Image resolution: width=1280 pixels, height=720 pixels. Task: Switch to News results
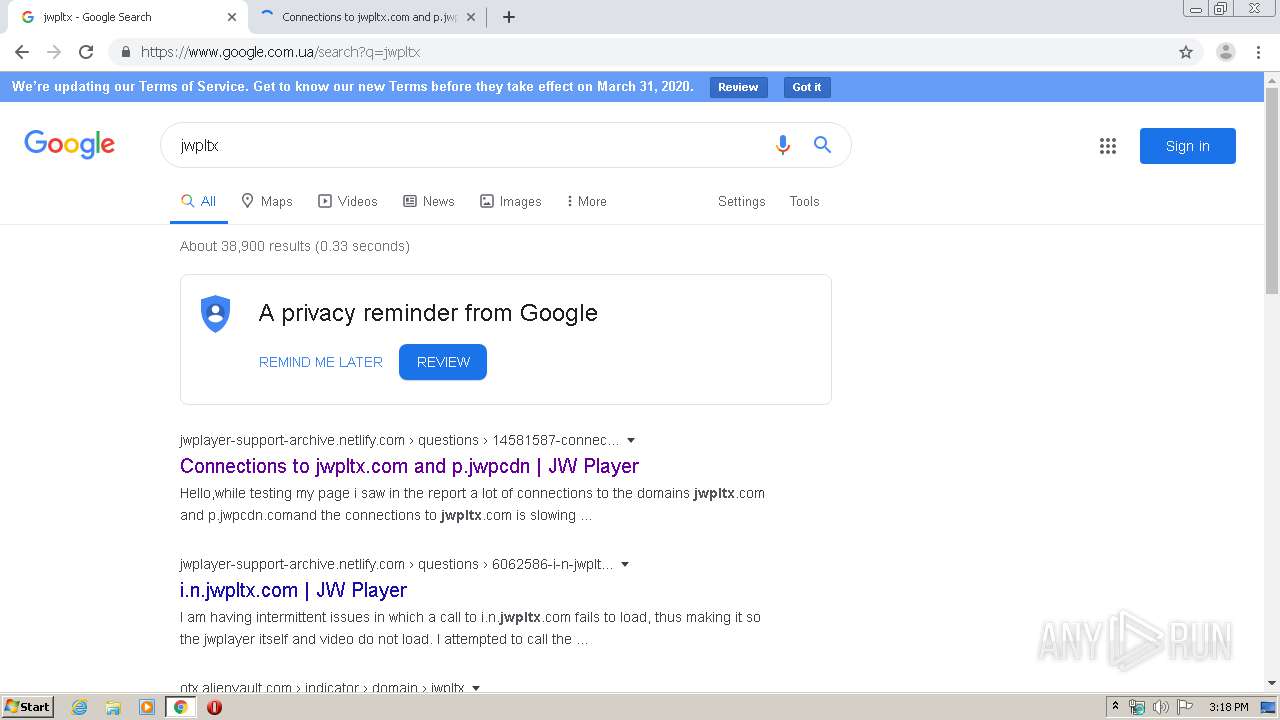[x=428, y=201]
